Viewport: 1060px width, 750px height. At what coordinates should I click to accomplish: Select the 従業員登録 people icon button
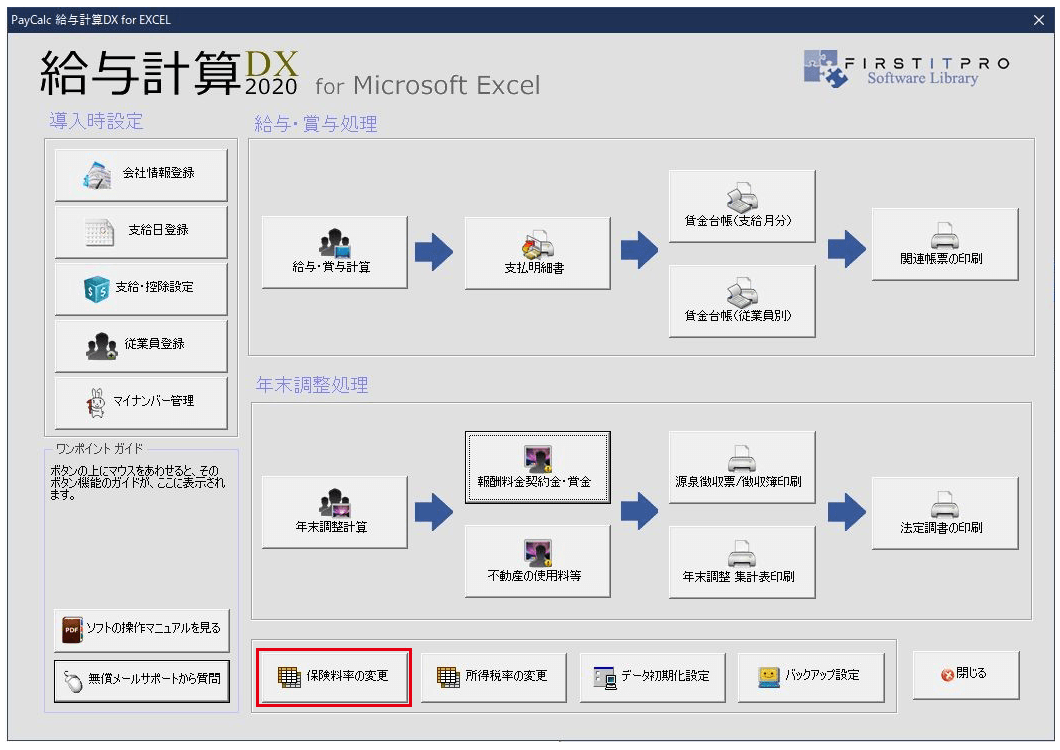[x=141, y=346]
